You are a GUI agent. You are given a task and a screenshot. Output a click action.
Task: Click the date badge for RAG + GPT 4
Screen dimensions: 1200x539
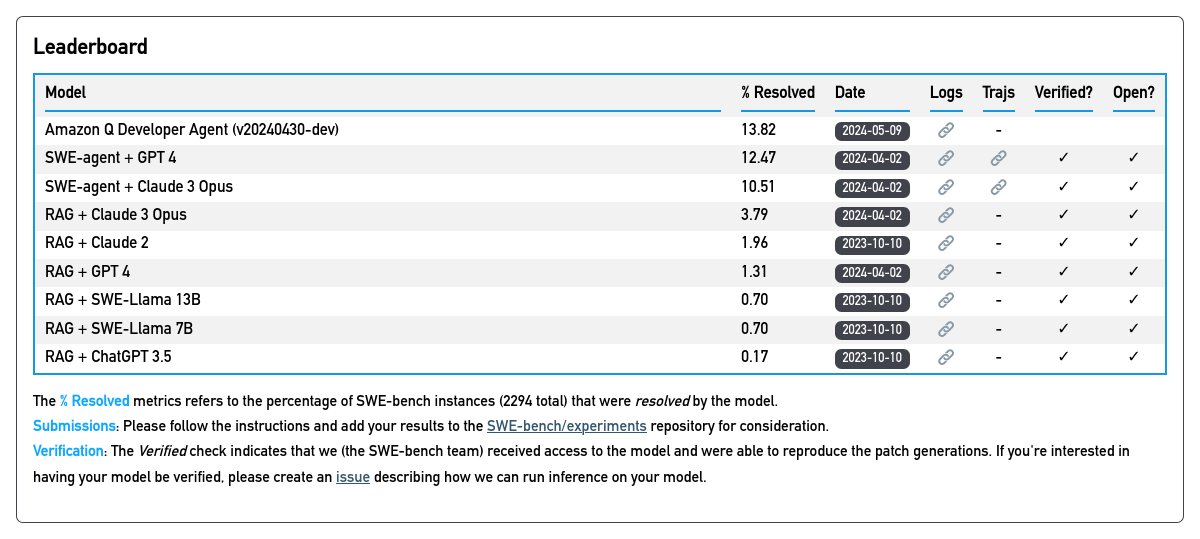point(872,272)
